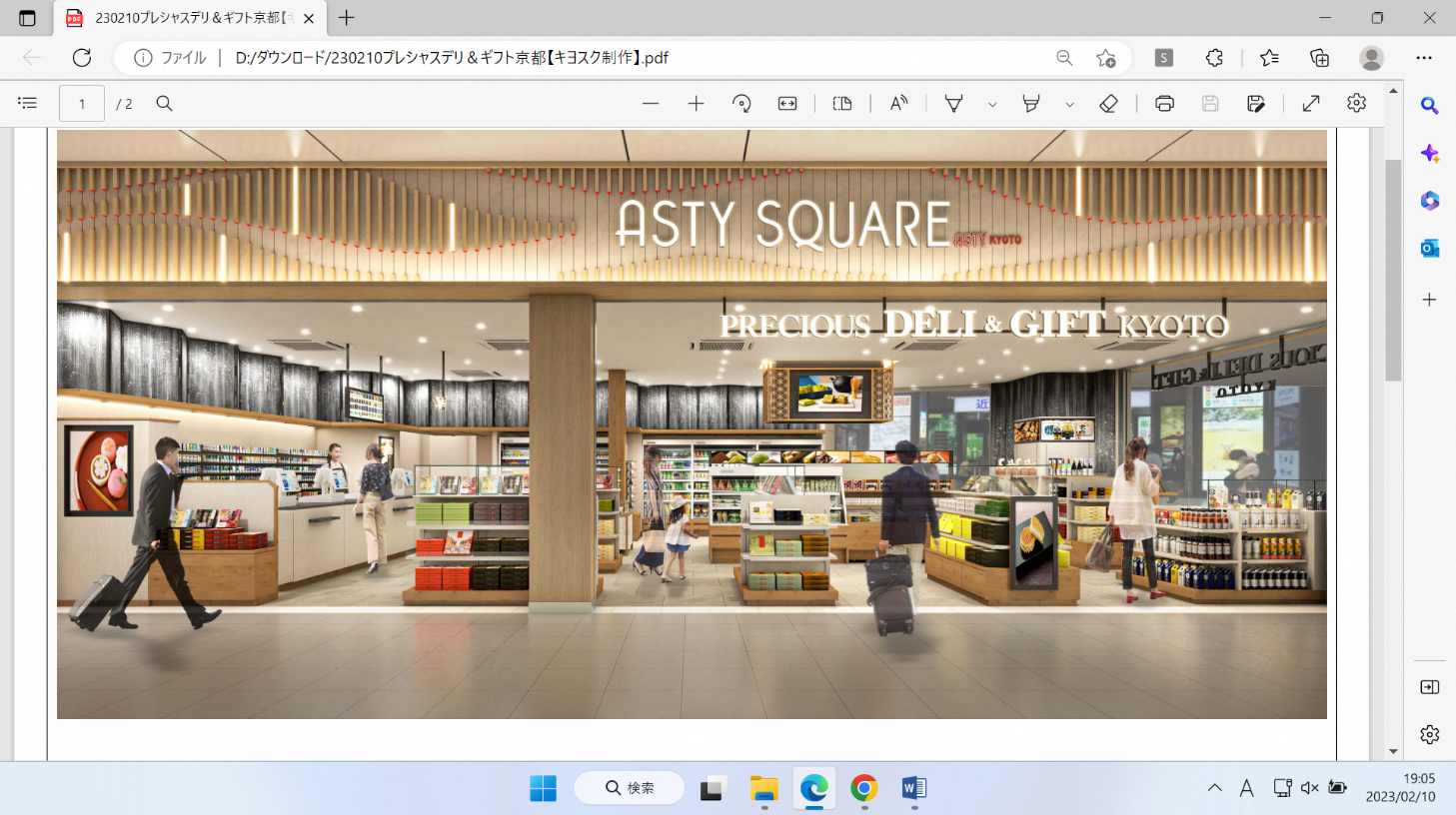Image resolution: width=1456 pixels, height=815 pixels.
Task: Start Read Aloud for the PDF
Action: click(898, 104)
